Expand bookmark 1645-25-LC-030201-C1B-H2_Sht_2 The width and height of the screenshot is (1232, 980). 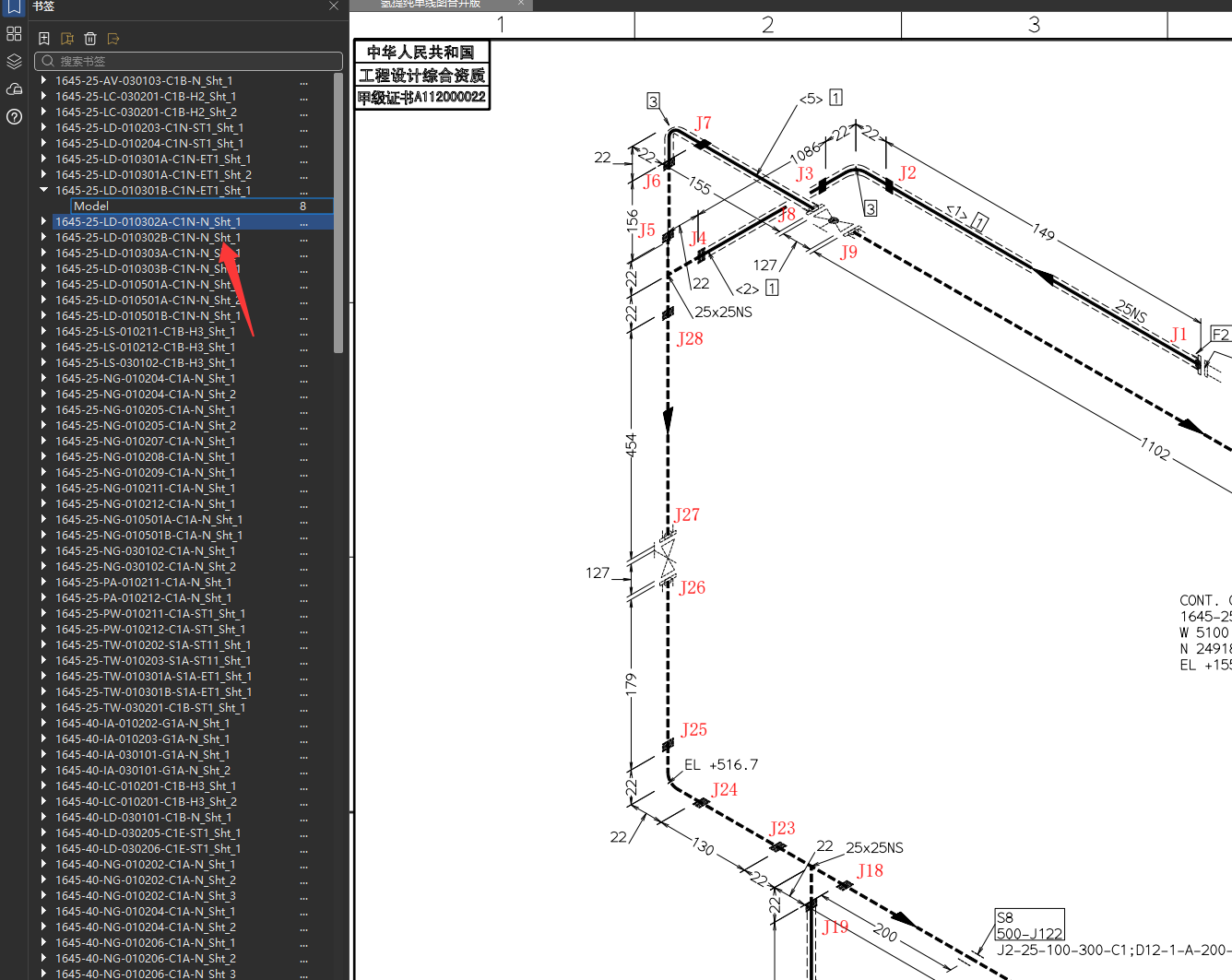click(x=43, y=112)
